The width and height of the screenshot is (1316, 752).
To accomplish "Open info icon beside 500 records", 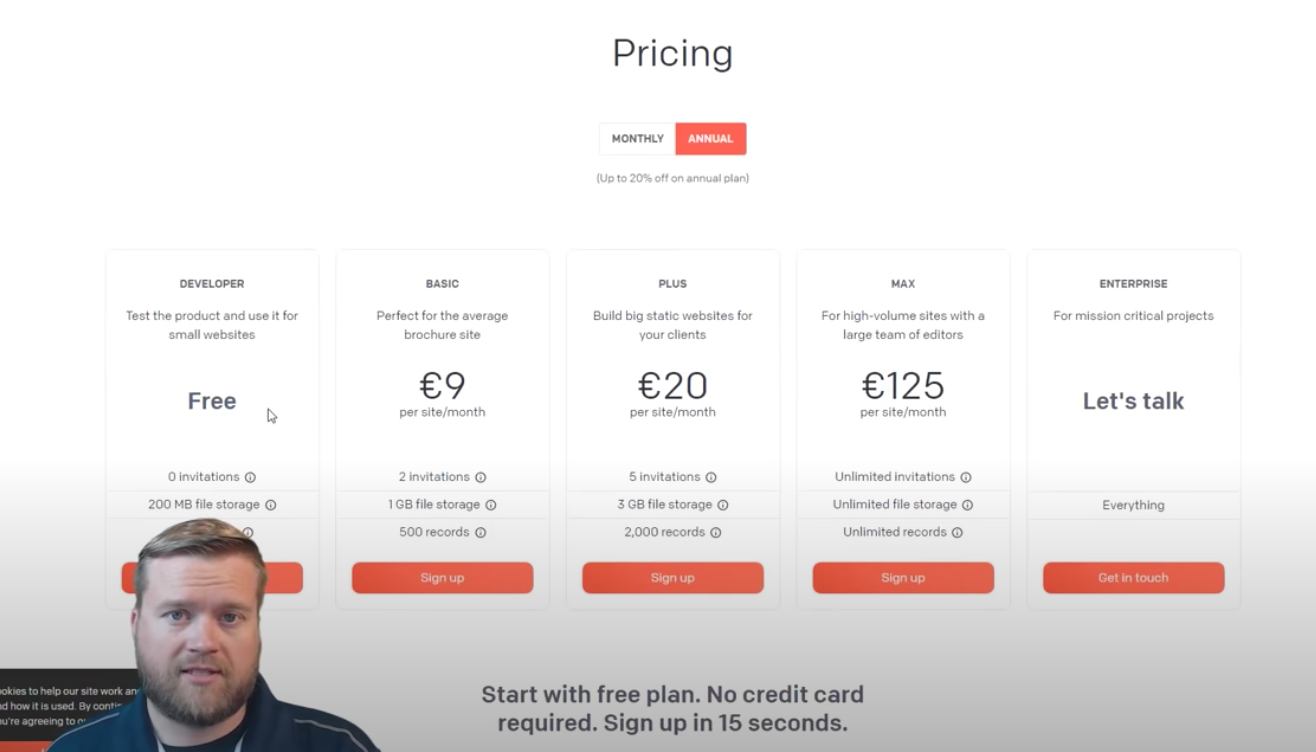I will (x=480, y=533).
